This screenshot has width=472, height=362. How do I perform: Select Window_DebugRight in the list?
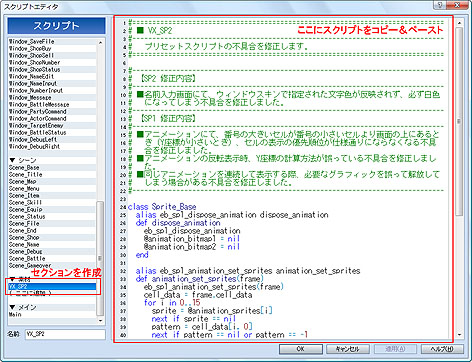(52, 147)
